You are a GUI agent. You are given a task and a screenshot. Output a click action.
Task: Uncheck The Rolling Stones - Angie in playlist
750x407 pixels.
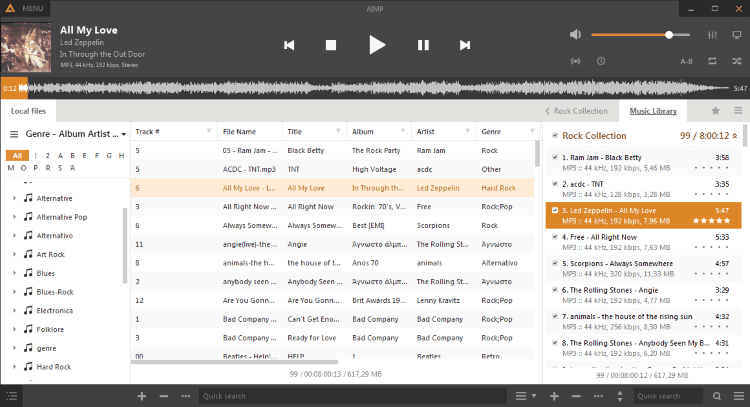click(555, 289)
